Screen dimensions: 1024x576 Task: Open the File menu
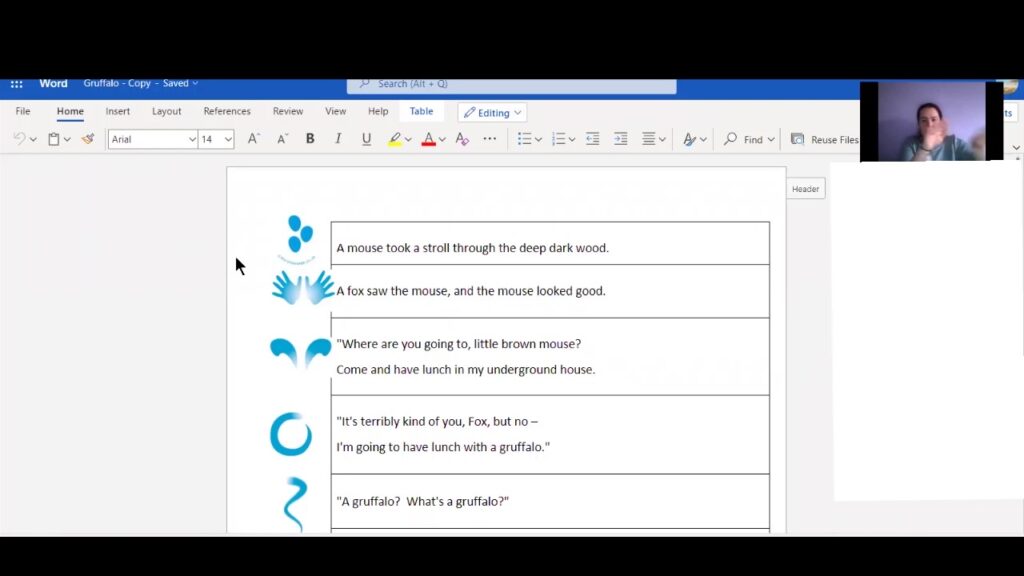(x=23, y=111)
